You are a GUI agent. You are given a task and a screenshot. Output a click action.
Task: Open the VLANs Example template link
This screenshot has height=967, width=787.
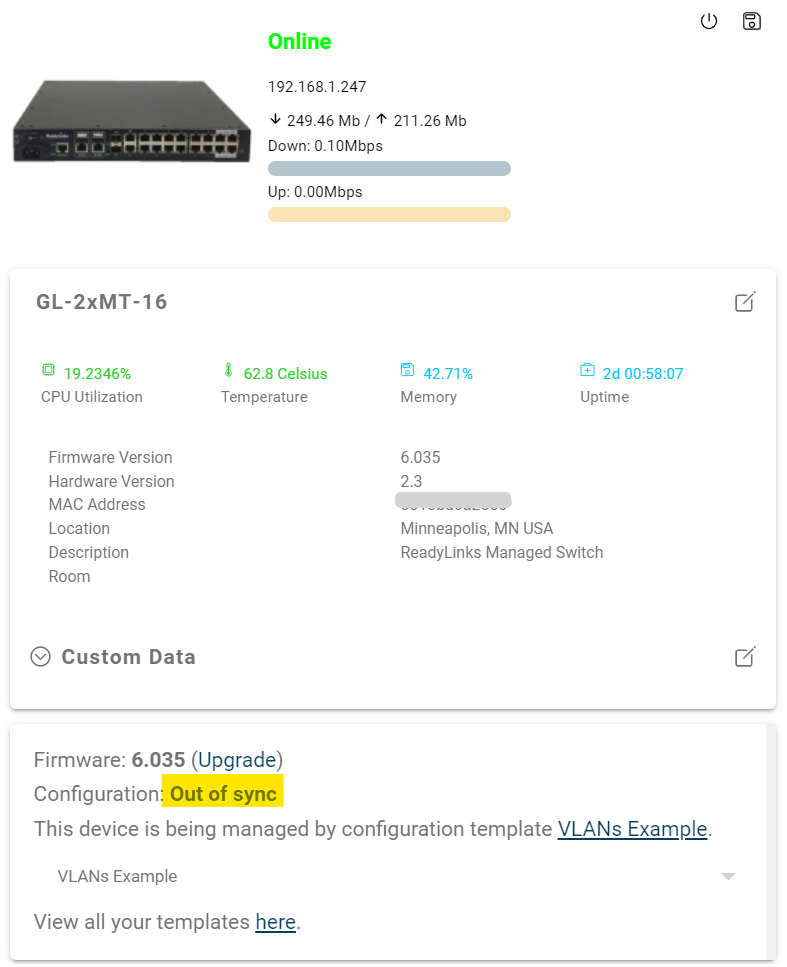coord(632,829)
